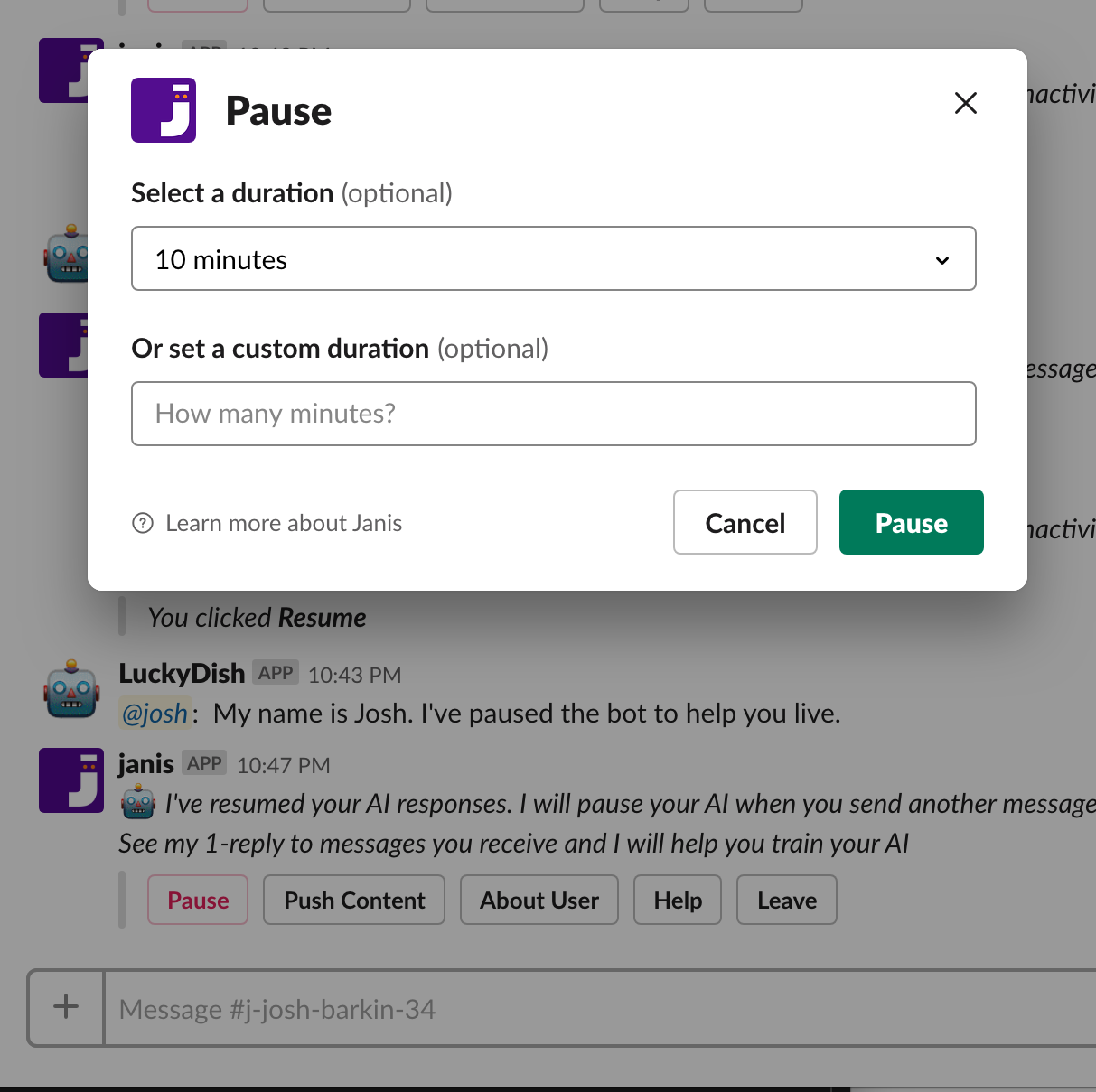Click the plus attachment icon in message box
The height and width of the screenshot is (1092, 1096).
click(66, 1006)
